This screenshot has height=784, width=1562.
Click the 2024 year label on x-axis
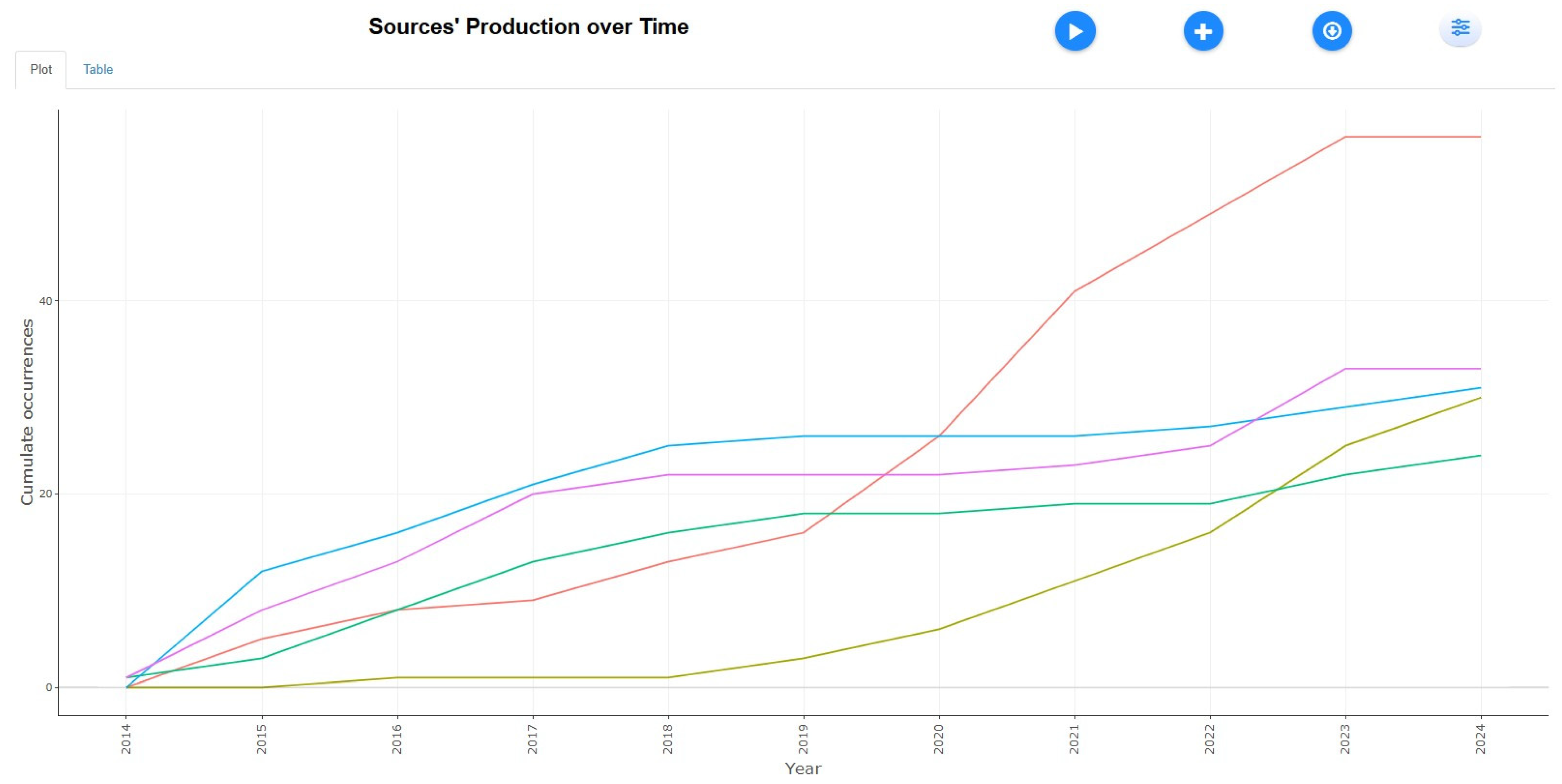(1480, 739)
